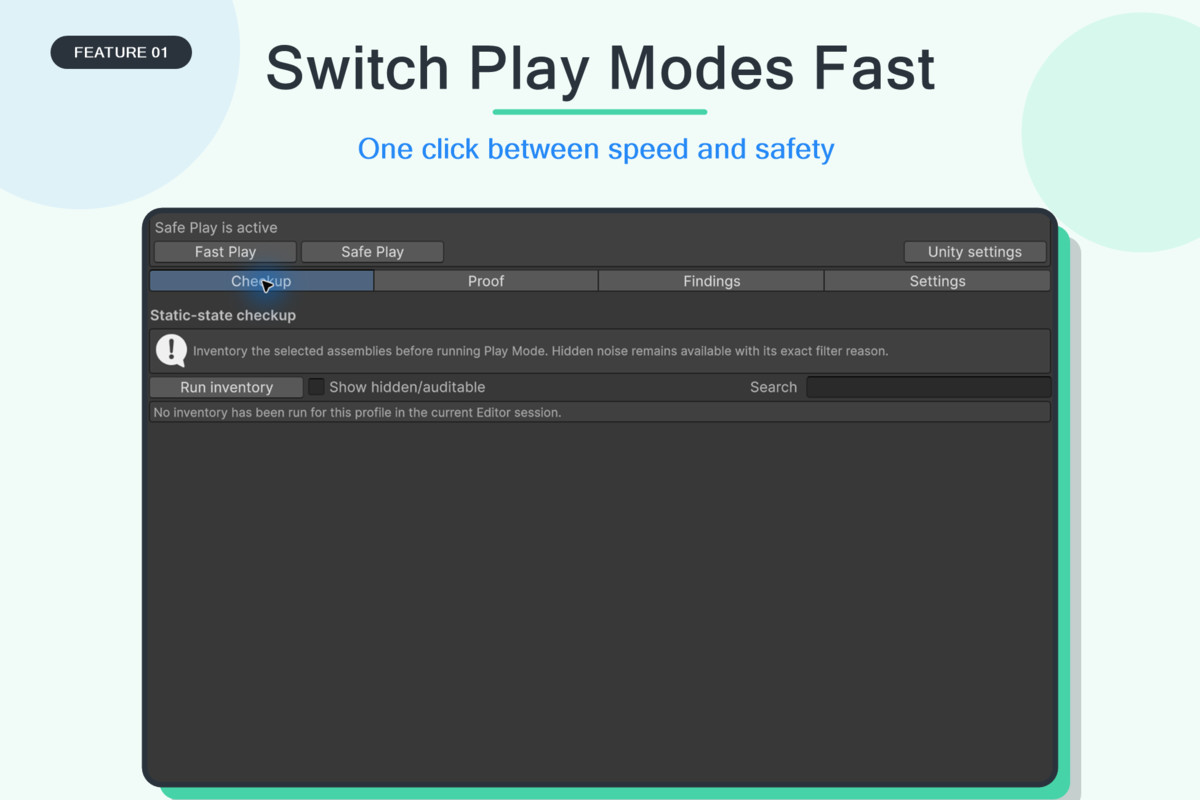
Task: Switch to Fast Play mode
Action: pyautogui.click(x=225, y=252)
